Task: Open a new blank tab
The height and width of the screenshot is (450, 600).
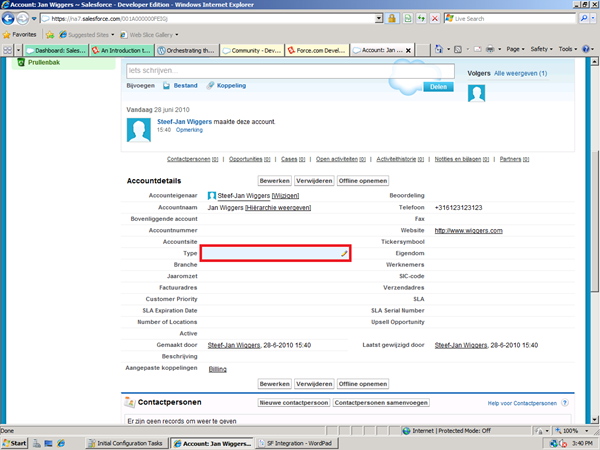Action: 423,50
